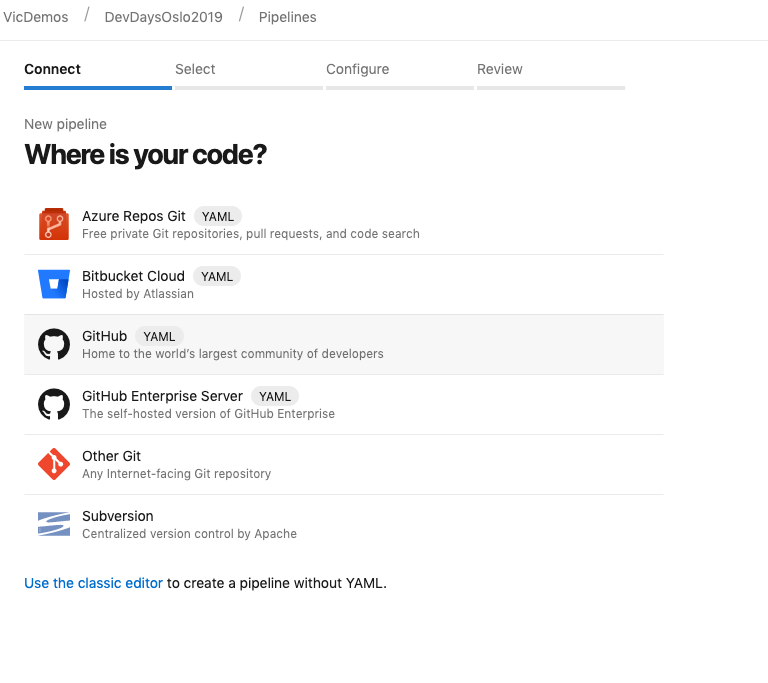This screenshot has width=768, height=683.
Task: Pick GitHub Enterprise Server title
Action: (162, 396)
